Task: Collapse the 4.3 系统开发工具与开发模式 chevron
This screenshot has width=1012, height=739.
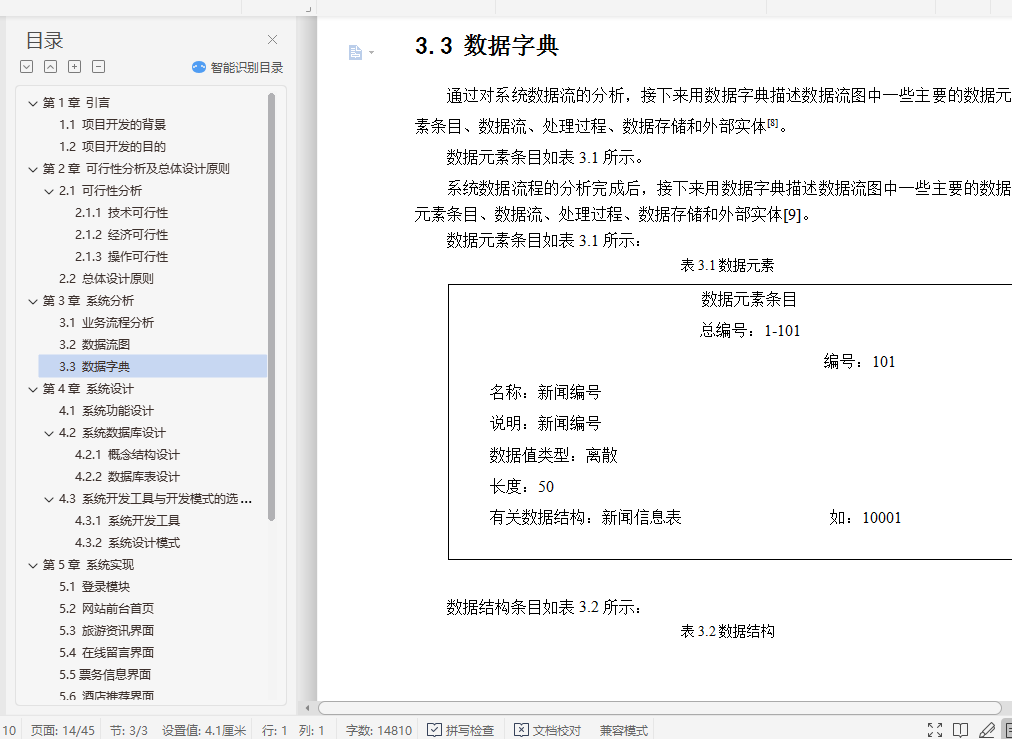Action: pos(49,500)
